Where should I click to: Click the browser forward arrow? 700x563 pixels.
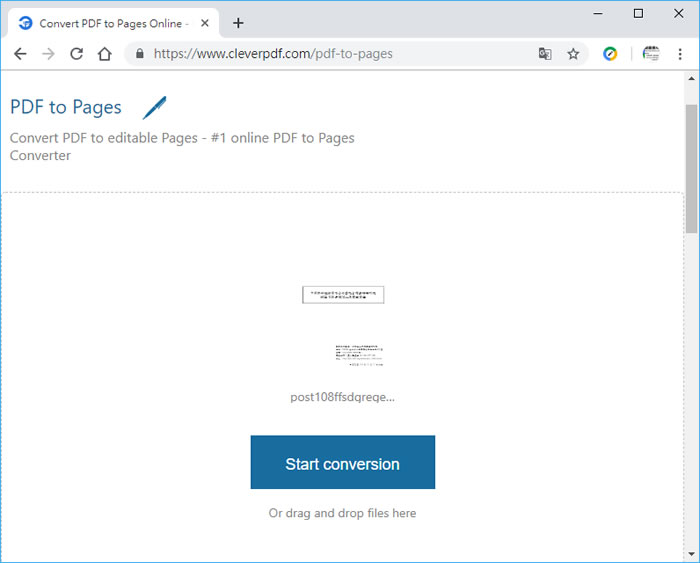[x=48, y=54]
